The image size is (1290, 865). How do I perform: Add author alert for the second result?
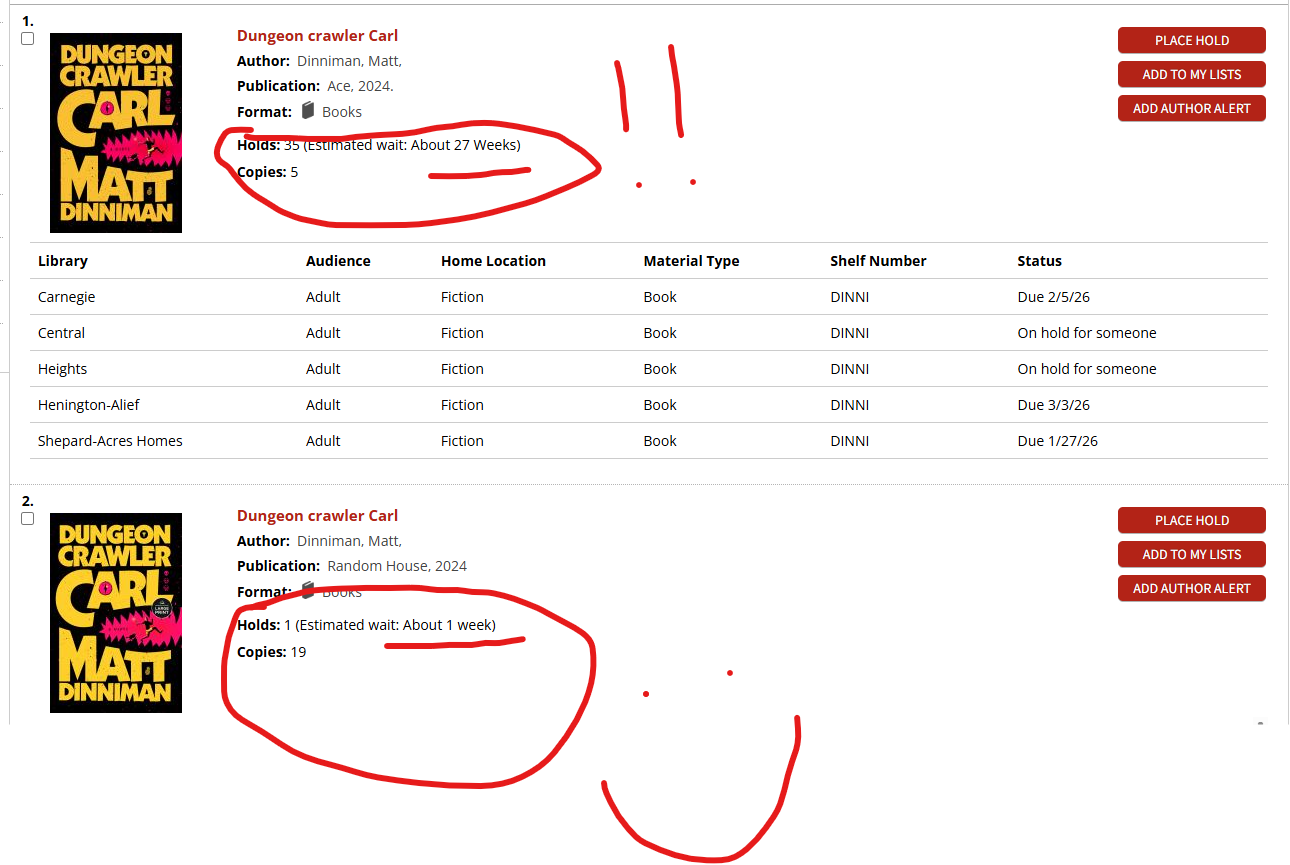1191,589
